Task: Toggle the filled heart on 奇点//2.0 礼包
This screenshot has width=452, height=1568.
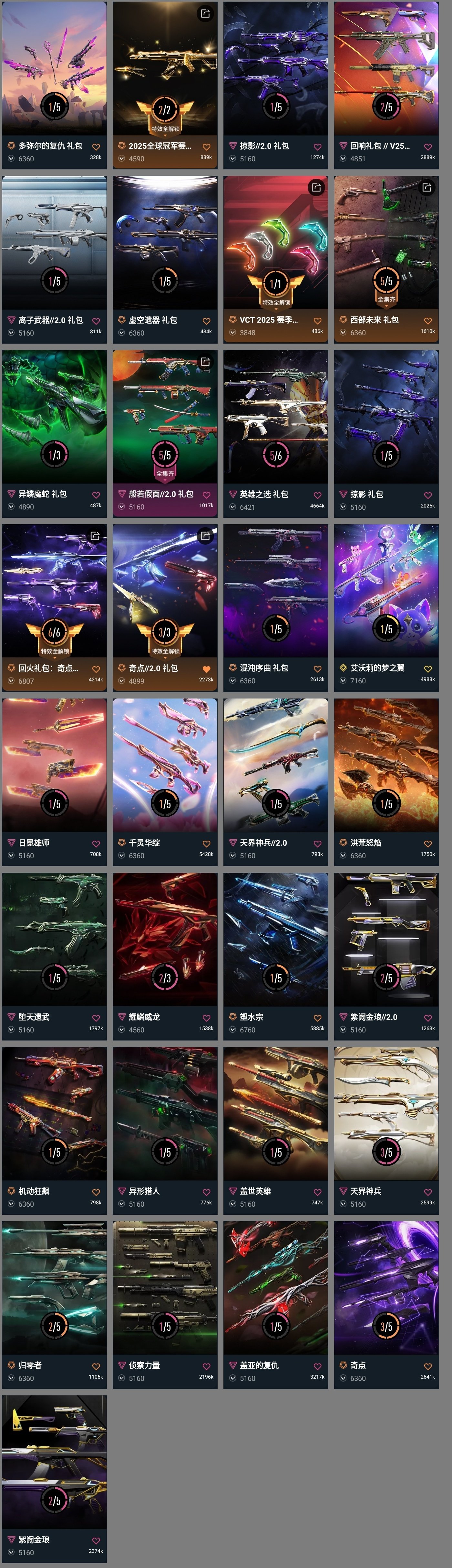Action: click(x=207, y=668)
